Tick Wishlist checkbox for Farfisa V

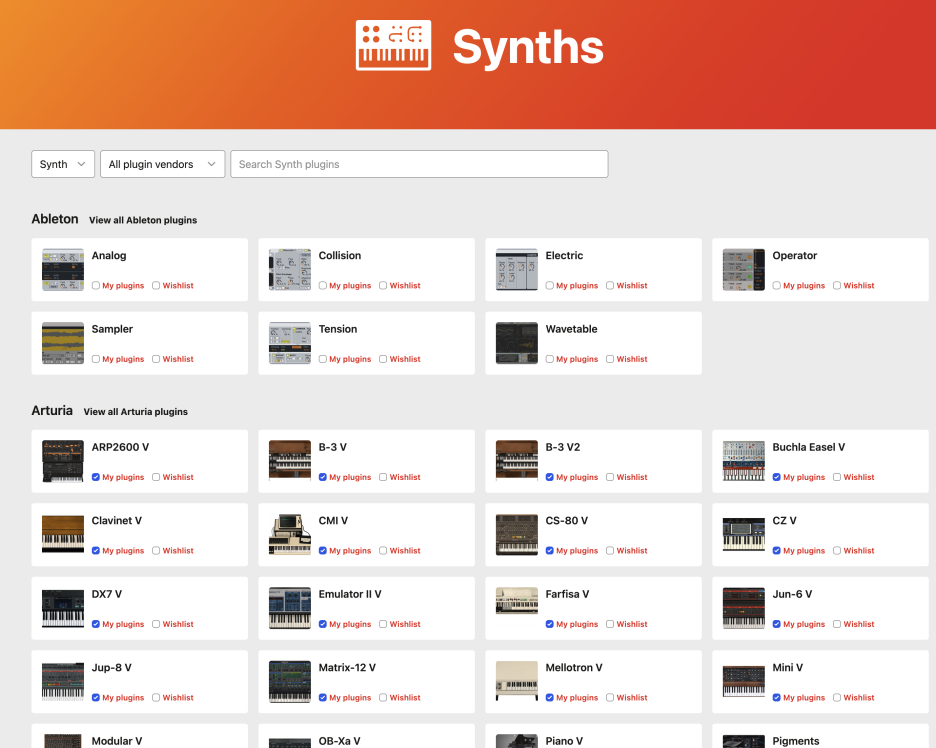pos(609,624)
